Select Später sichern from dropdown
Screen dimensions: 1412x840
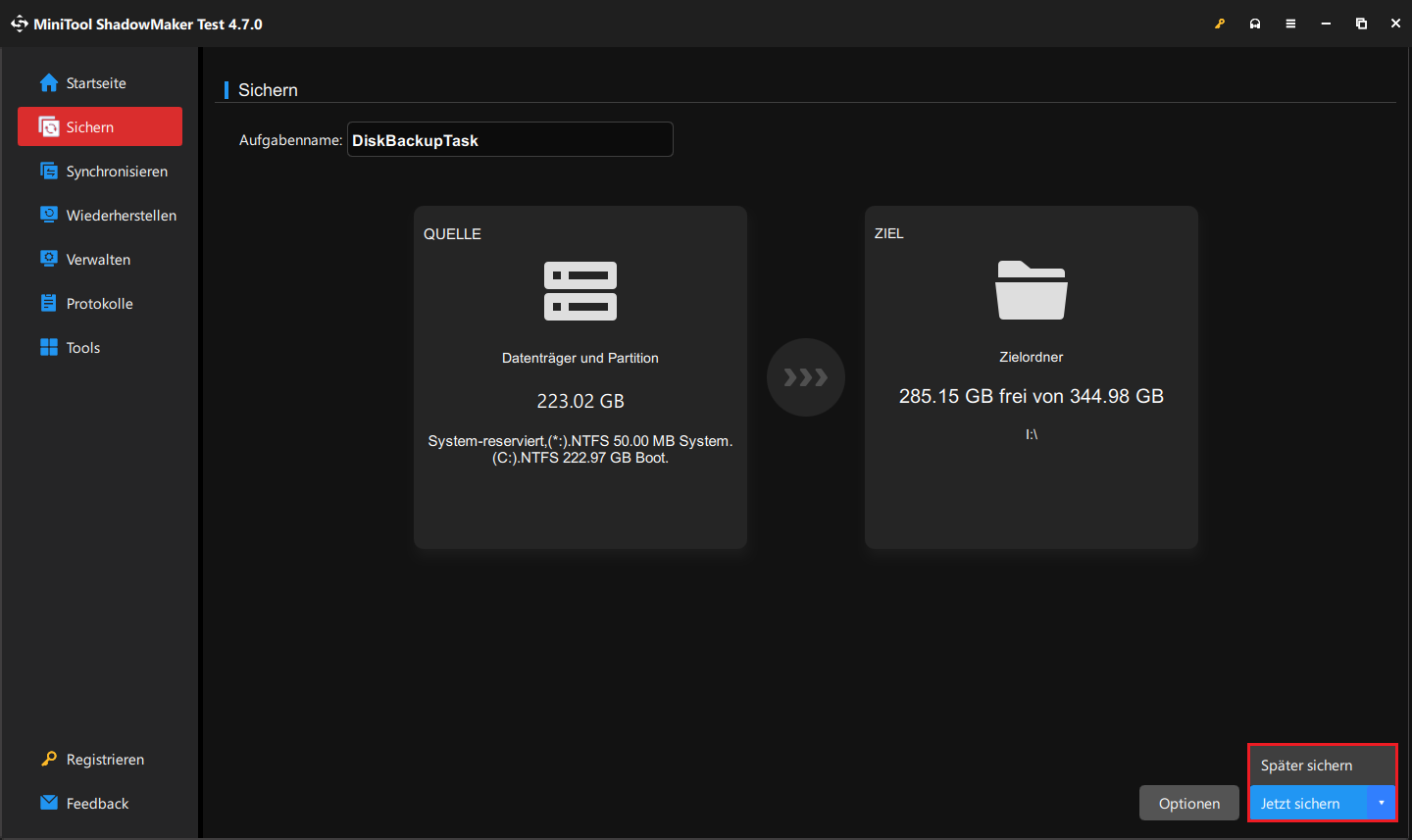[x=1307, y=766]
